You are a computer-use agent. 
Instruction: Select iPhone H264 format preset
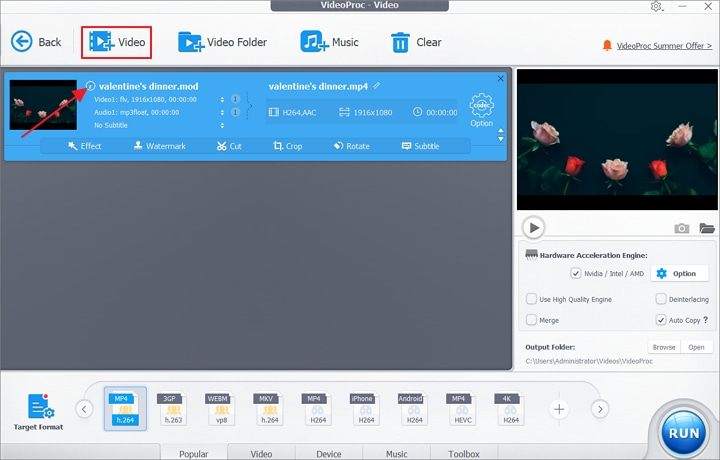pyautogui.click(x=366, y=409)
